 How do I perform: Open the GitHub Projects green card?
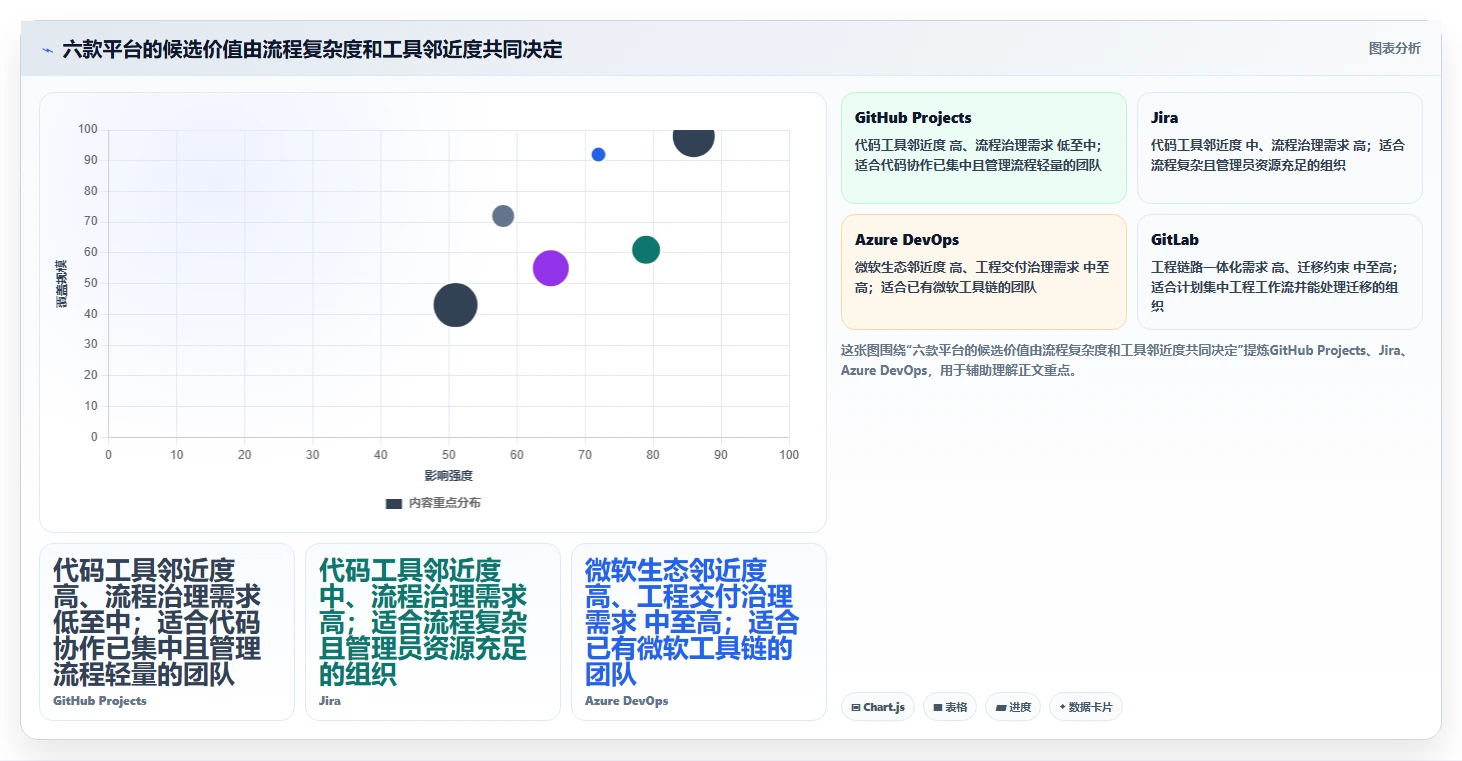pos(984,148)
